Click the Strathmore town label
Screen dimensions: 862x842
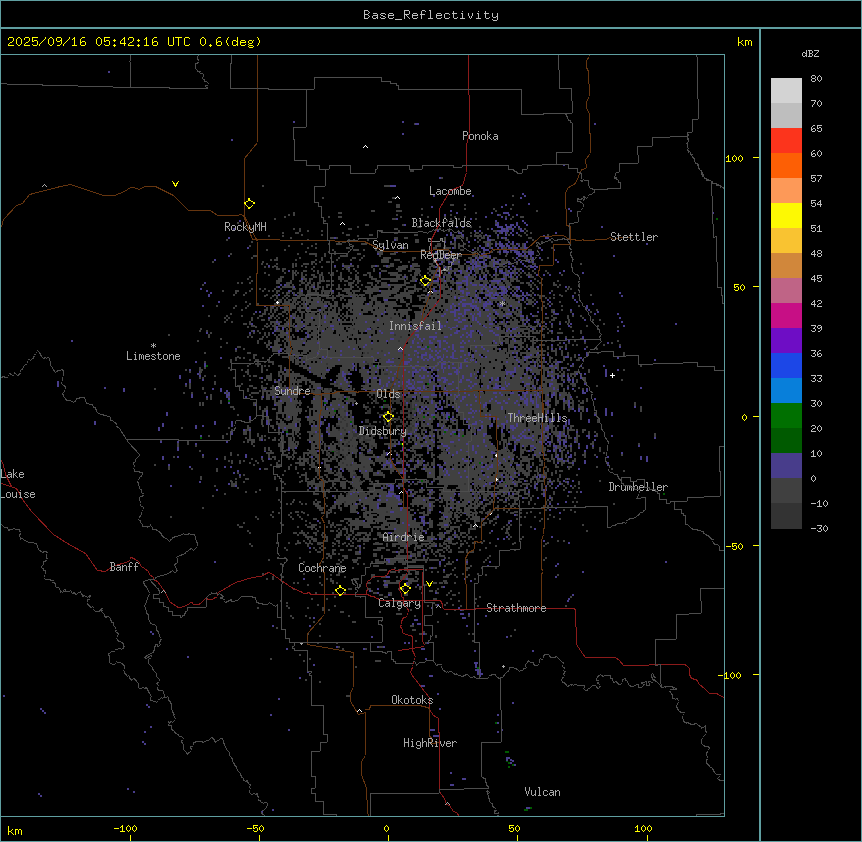pyautogui.click(x=516, y=608)
